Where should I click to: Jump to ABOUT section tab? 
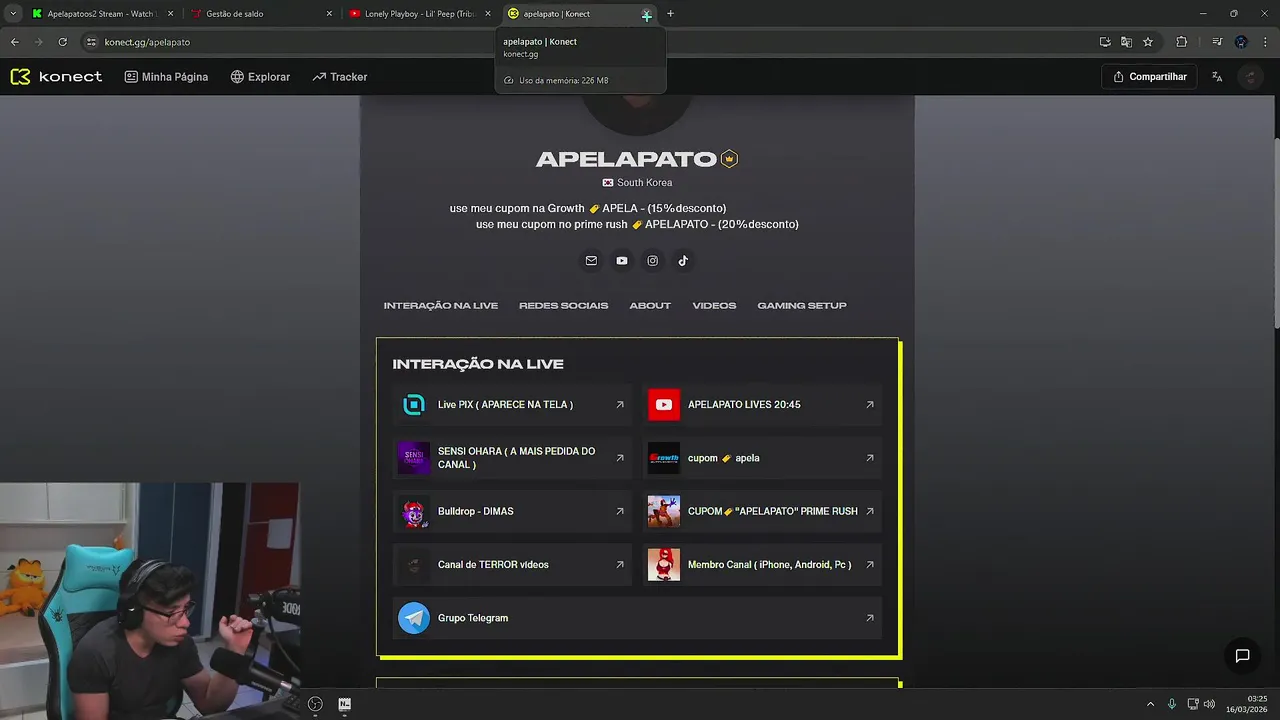point(650,305)
